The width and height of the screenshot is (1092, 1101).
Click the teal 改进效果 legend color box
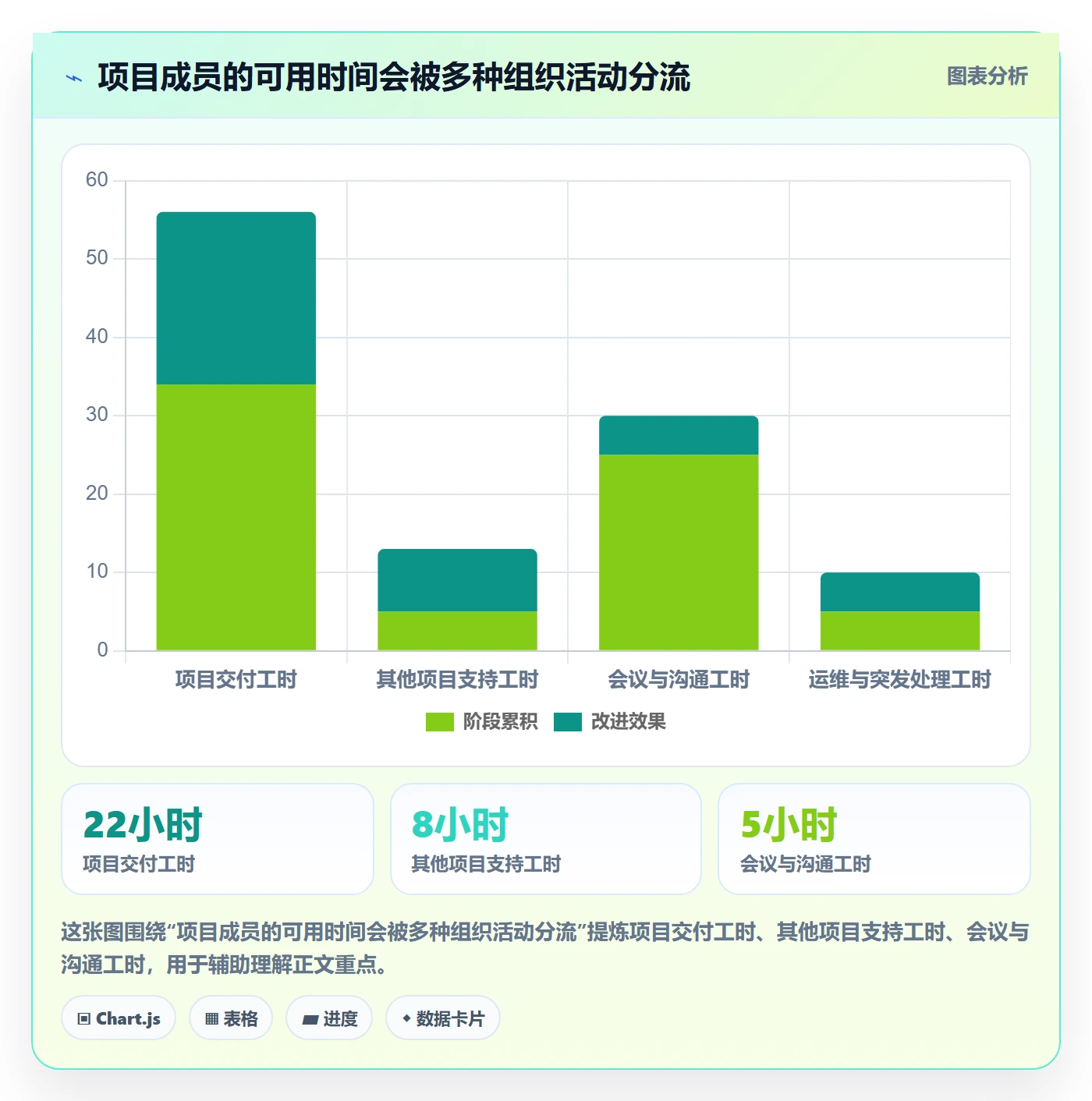[x=568, y=722]
